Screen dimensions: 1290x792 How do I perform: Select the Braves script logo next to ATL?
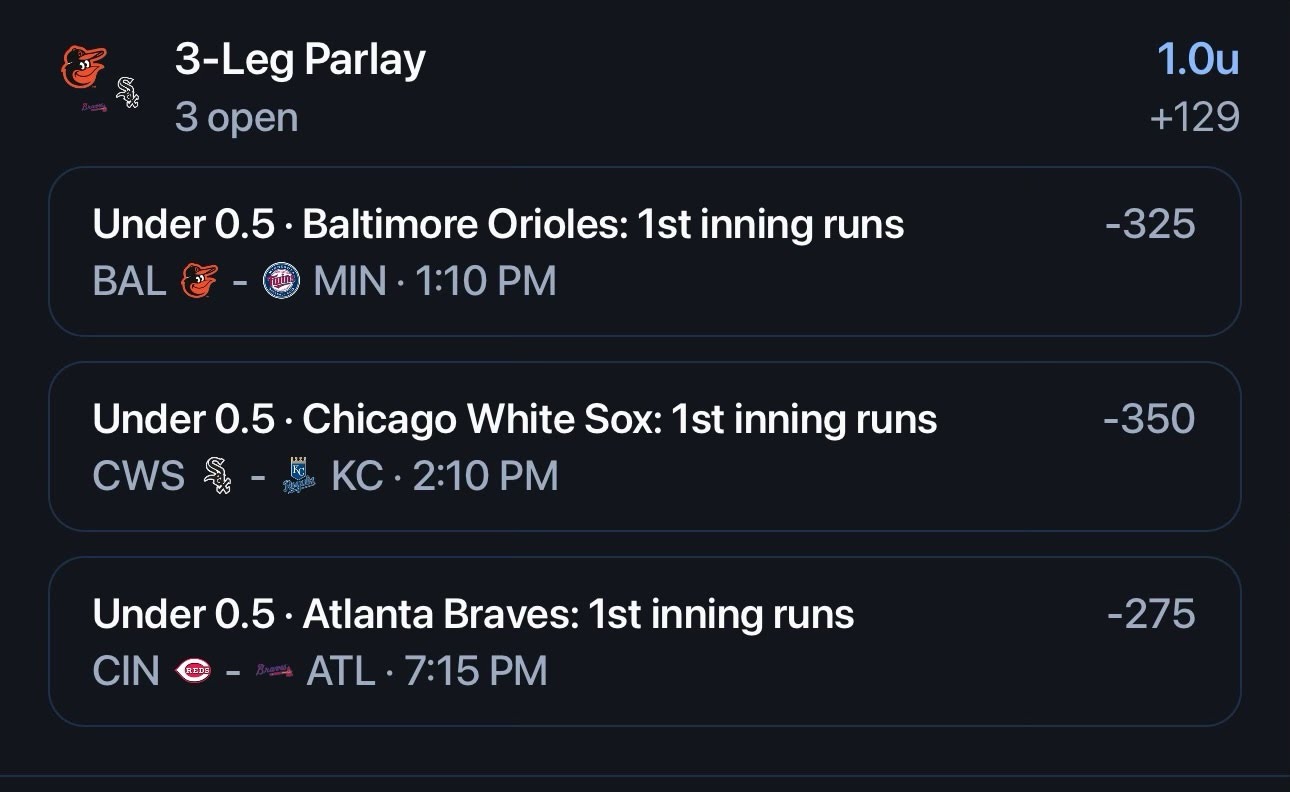274,670
